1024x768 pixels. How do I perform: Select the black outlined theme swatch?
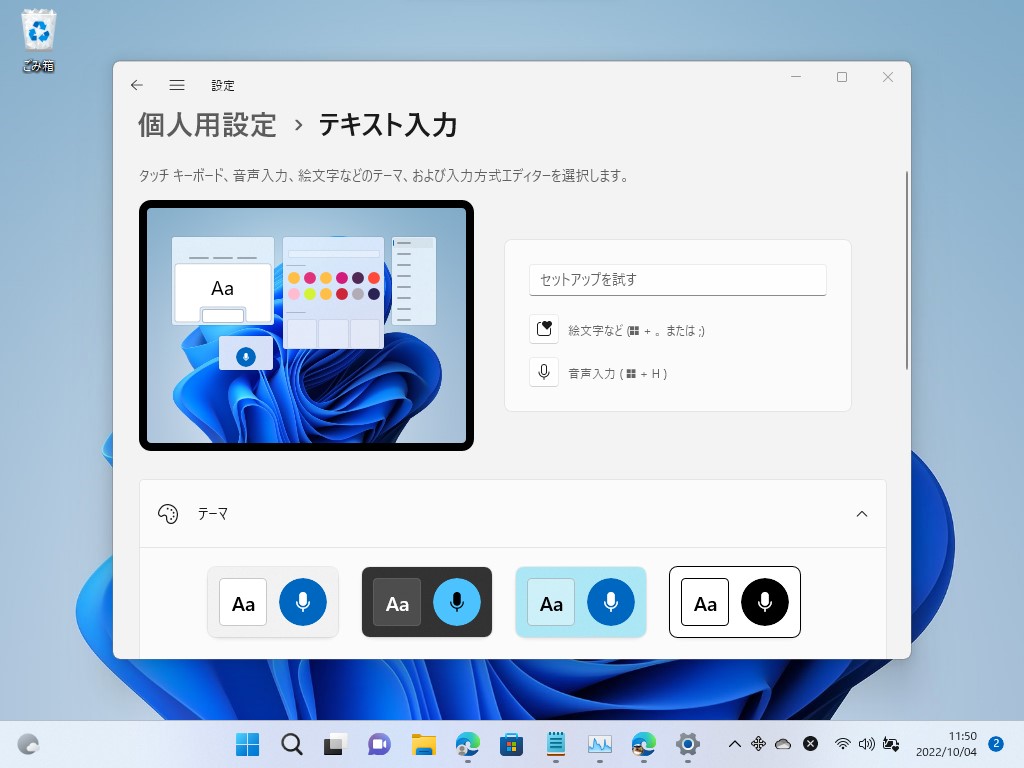tap(735, 602)
